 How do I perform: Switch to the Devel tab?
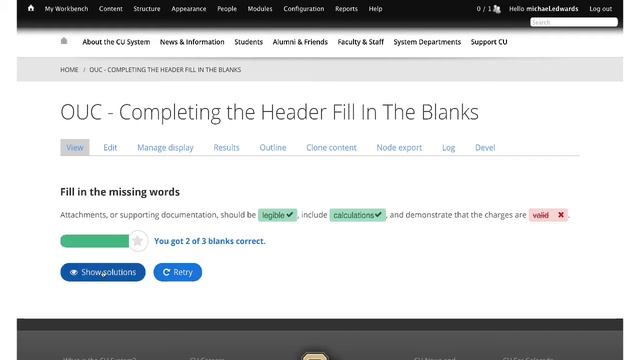(x=485, y=147)
